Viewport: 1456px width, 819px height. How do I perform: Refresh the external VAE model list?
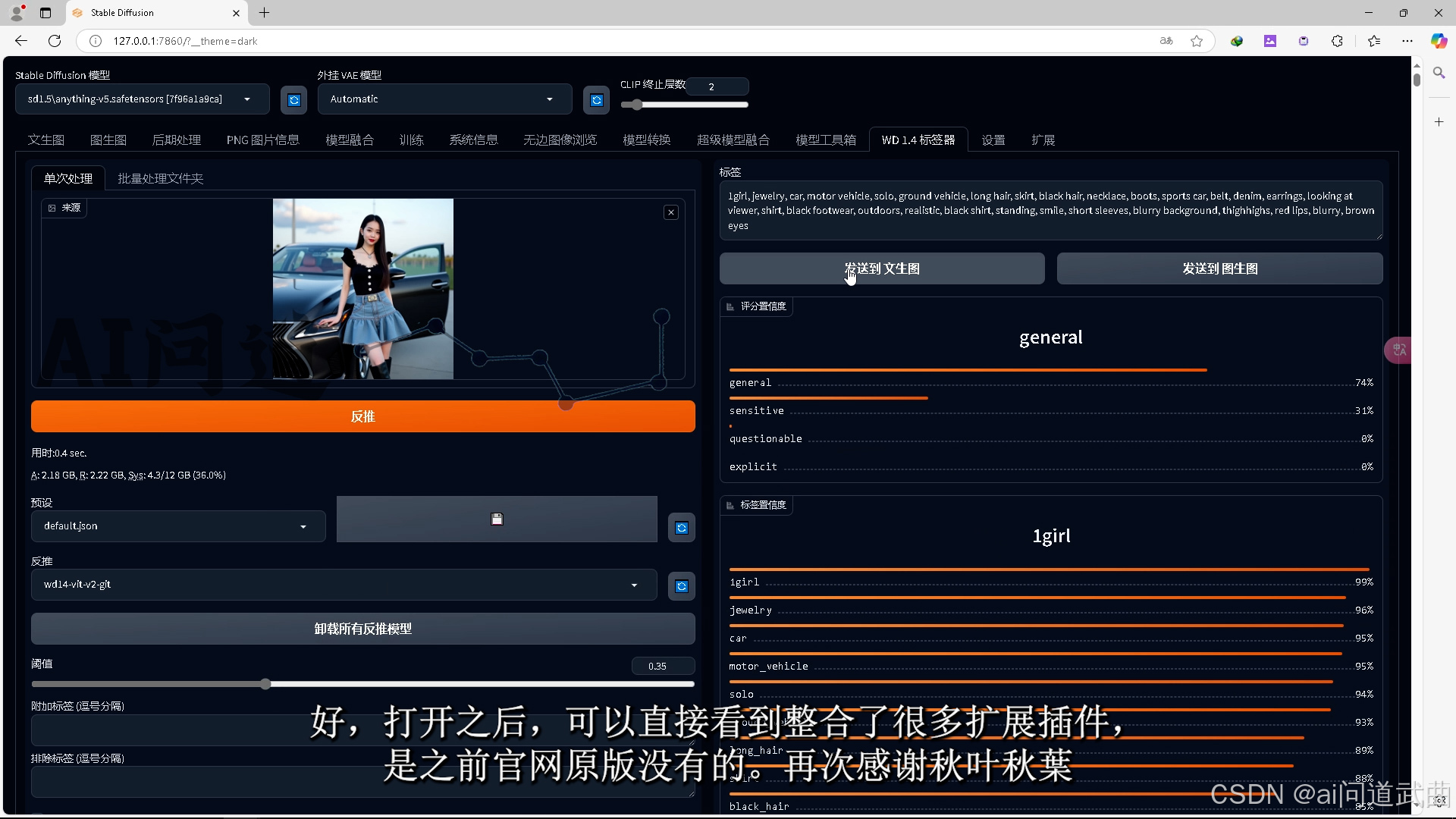pyautogui.click(x=596, y=100)
